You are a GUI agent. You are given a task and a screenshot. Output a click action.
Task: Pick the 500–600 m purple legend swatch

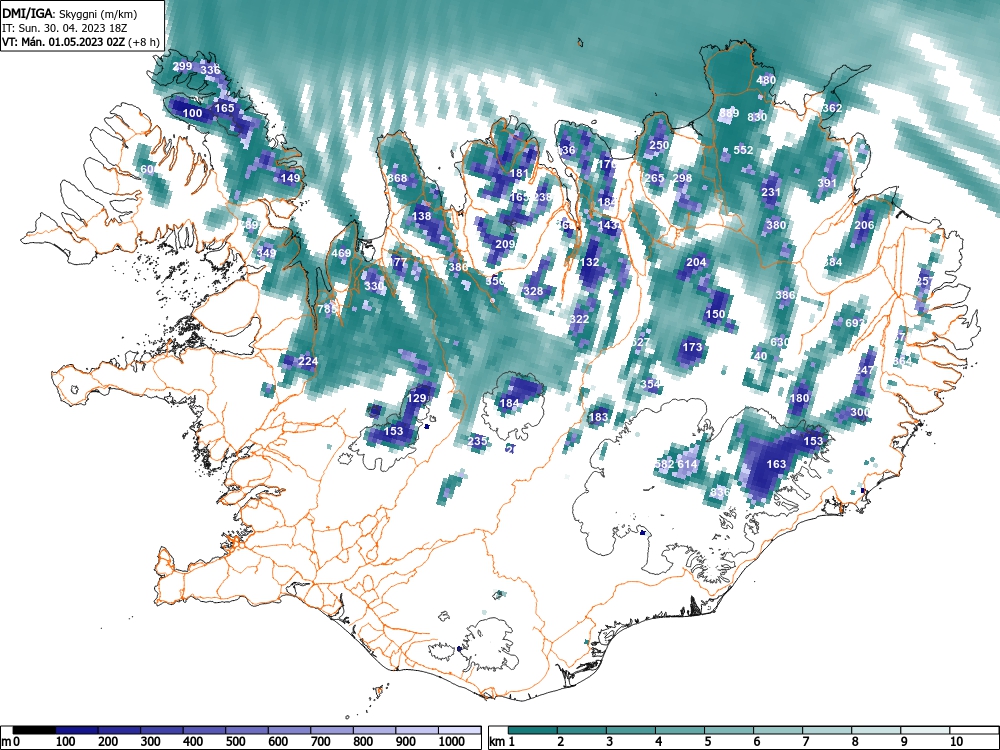pyautogui.click(x=247, y=730)
